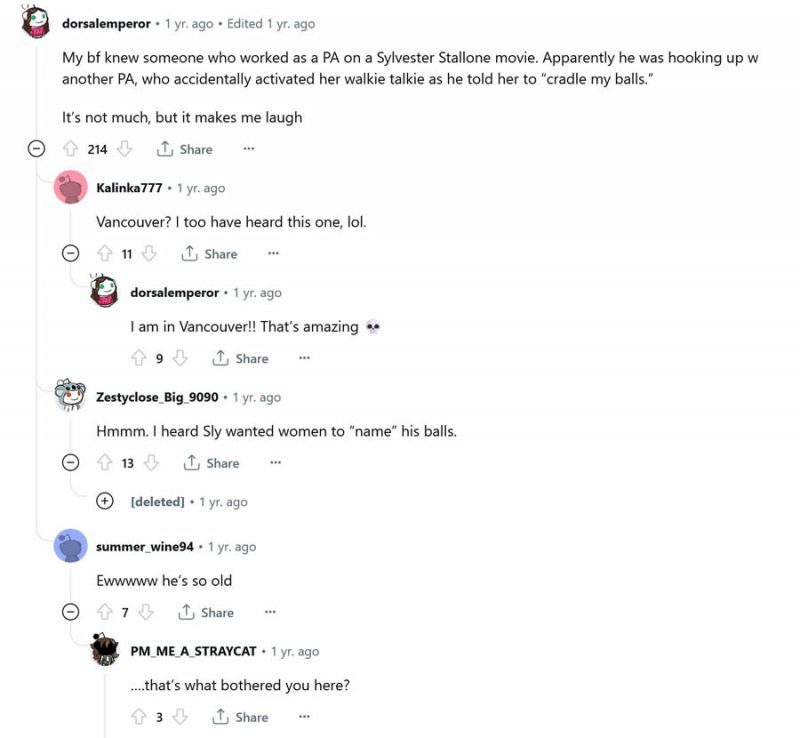Upvote dorsalemperor's top comment with 214 votes
The image size is (800, 738).
coord(70,149)
